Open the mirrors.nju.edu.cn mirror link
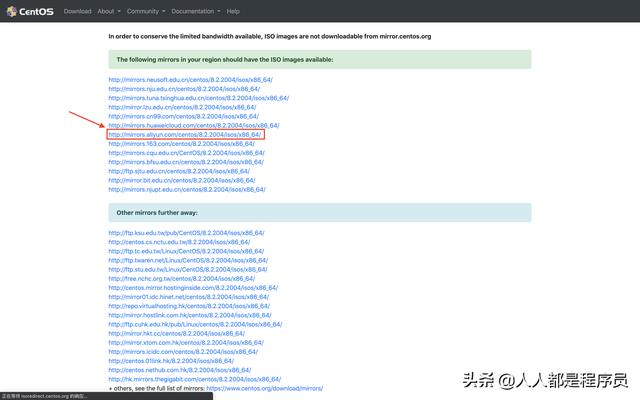This screenshot has height=400, width=640. click(x=184, y=89)
